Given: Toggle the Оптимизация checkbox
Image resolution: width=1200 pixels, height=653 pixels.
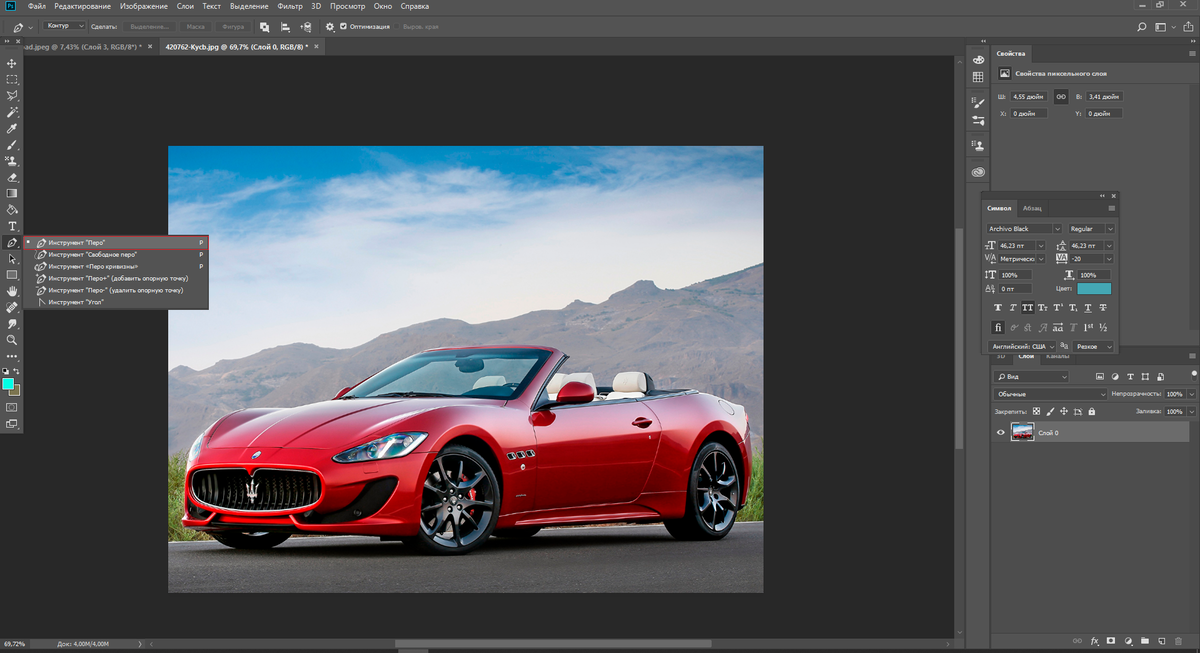Looking at the screenshot, I should (344, 26).
